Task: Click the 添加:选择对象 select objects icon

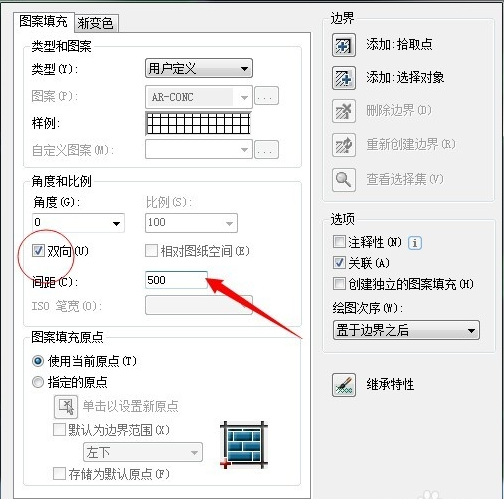Action: point(344,78)
